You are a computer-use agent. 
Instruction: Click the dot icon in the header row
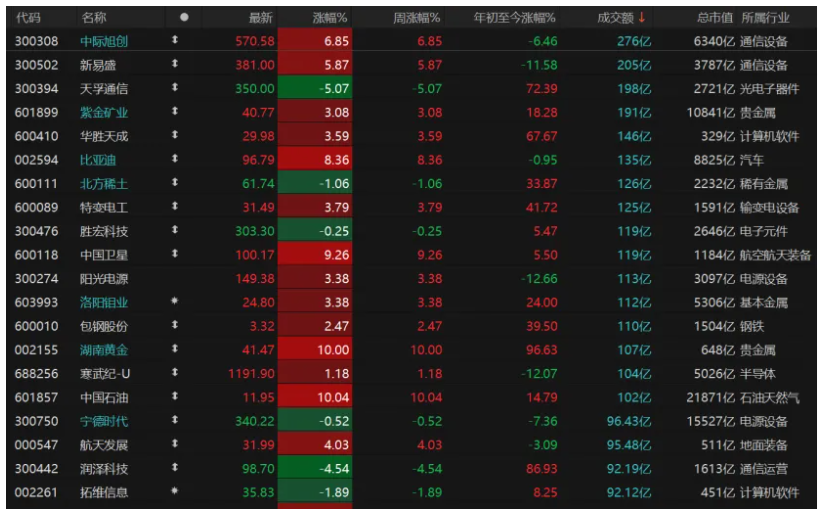click(x=183, y=17)
